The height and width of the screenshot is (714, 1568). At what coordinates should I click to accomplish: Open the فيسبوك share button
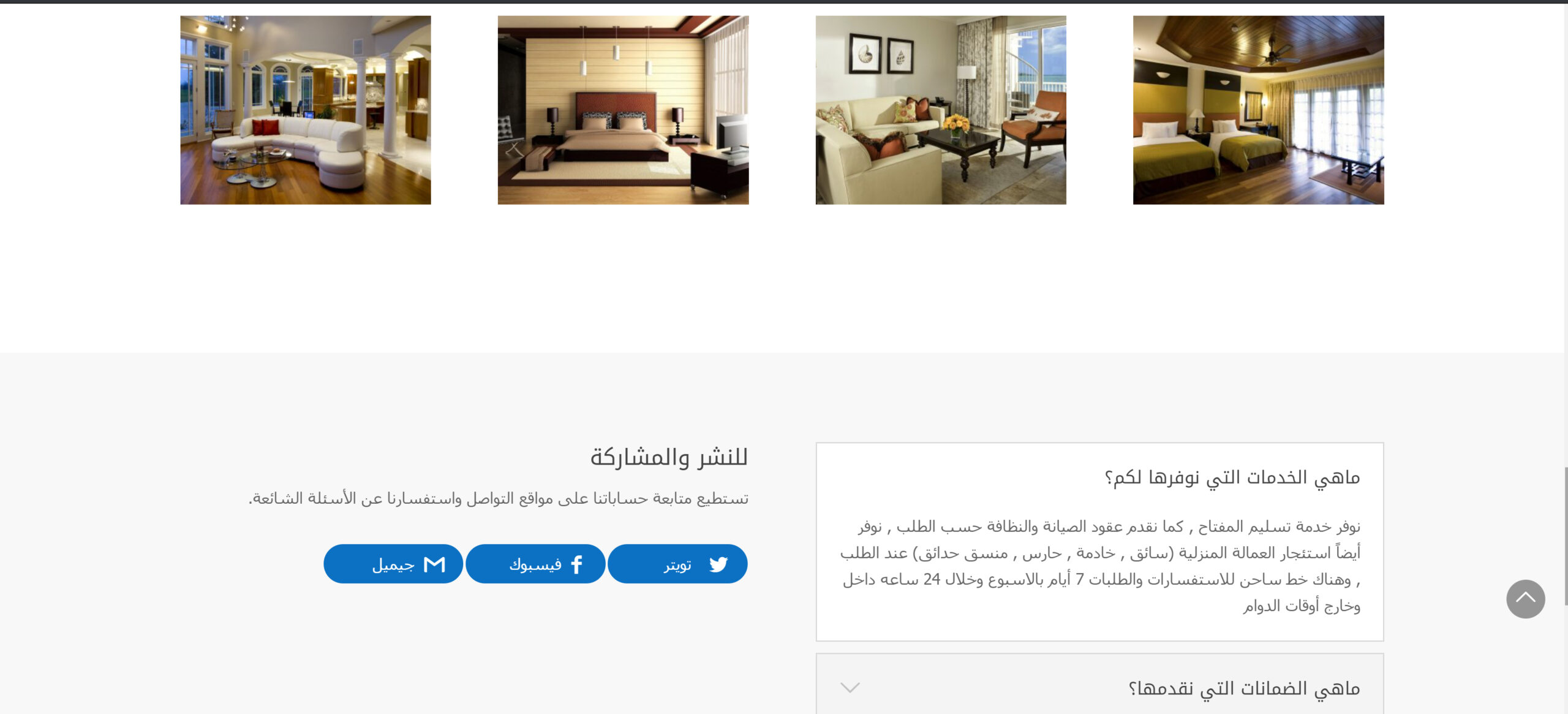535,564
